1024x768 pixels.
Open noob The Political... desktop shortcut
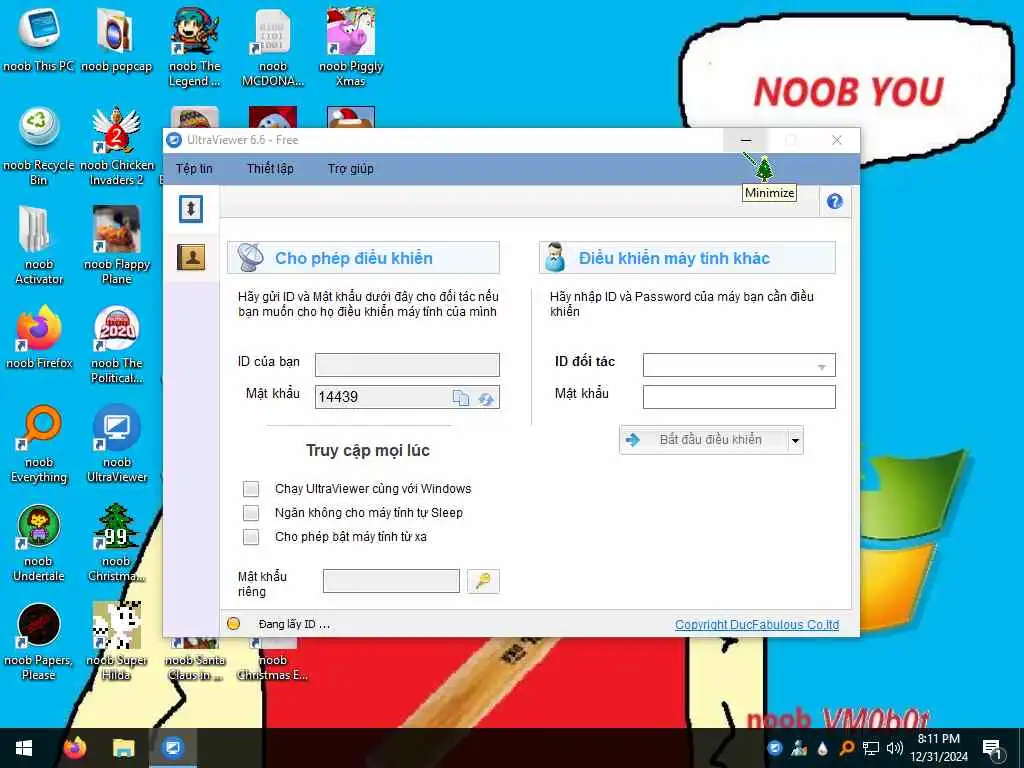coord(116,344)
